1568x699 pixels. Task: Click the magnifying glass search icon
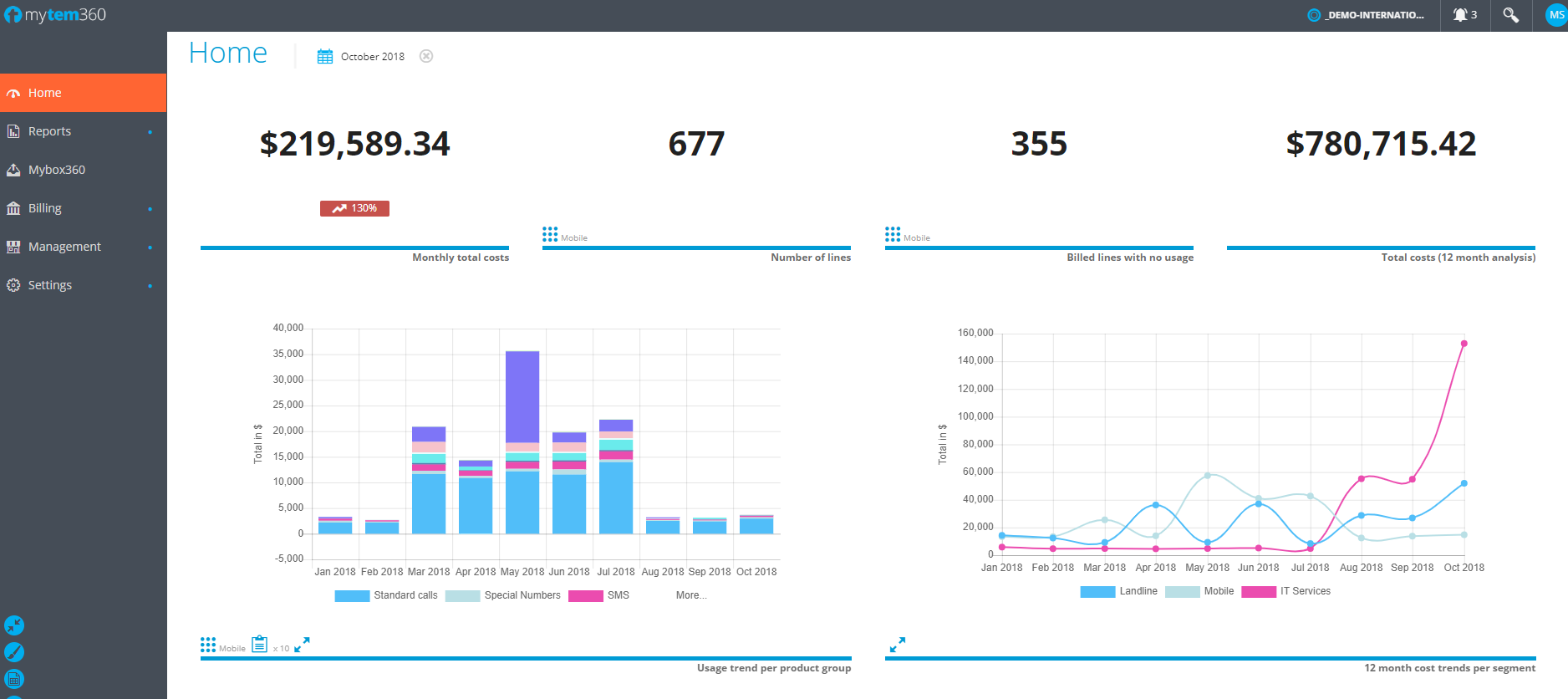click(x=1510, y=15)
